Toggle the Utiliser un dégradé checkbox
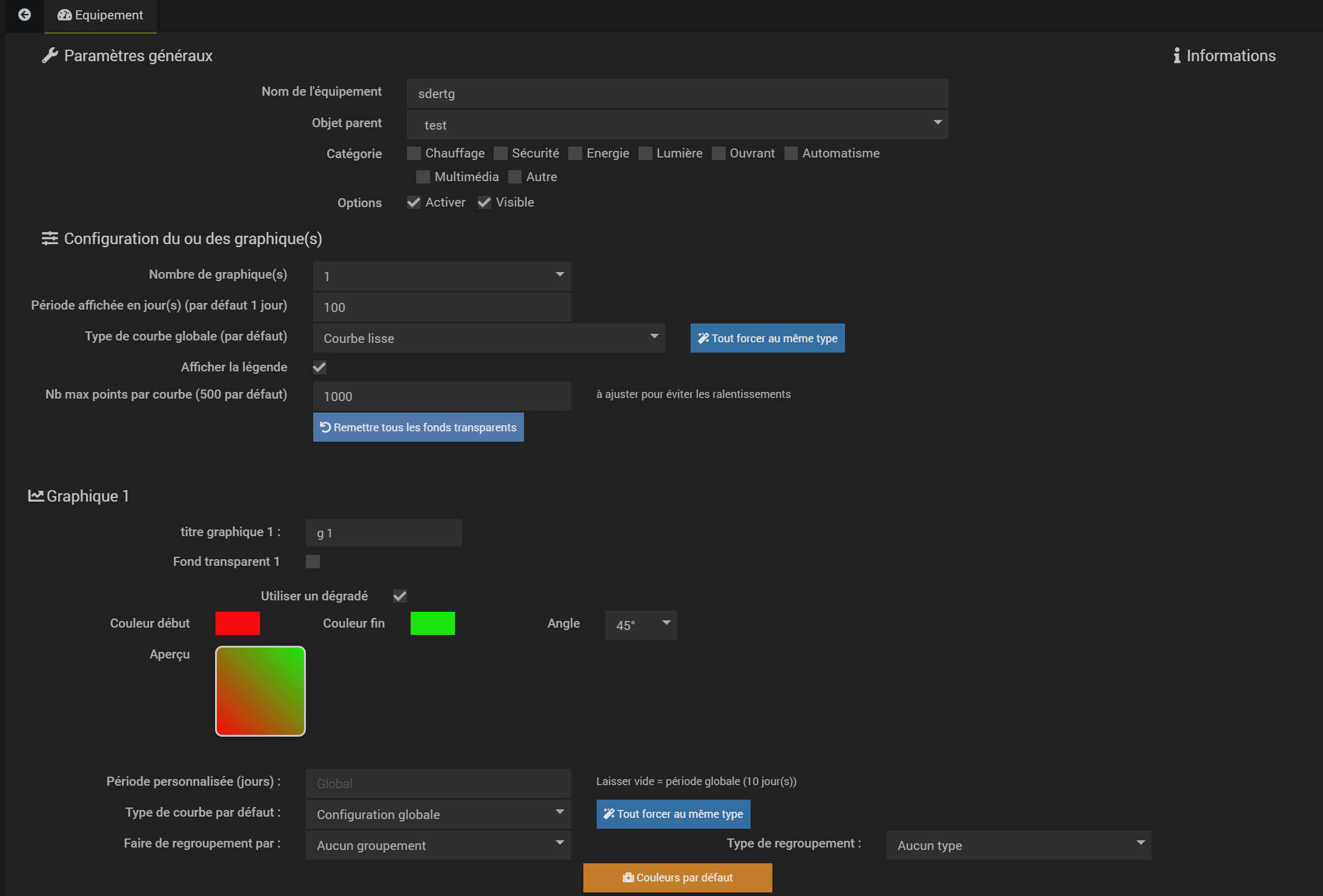Screen dimensions: 1323x896 (400, 596)
